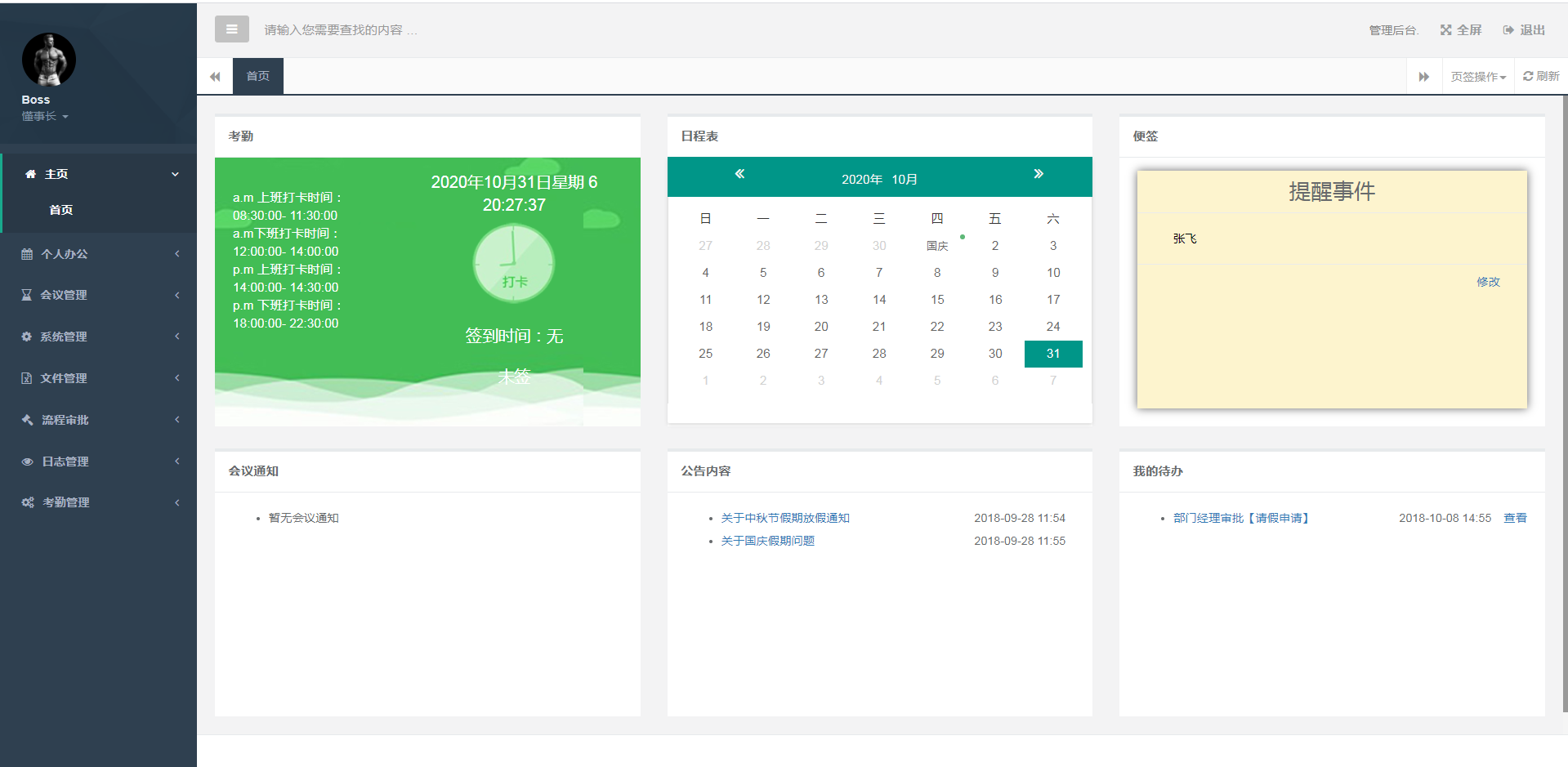Click the Boss user avatar
The image size is (1568, 767).
(x=48, y=60)
